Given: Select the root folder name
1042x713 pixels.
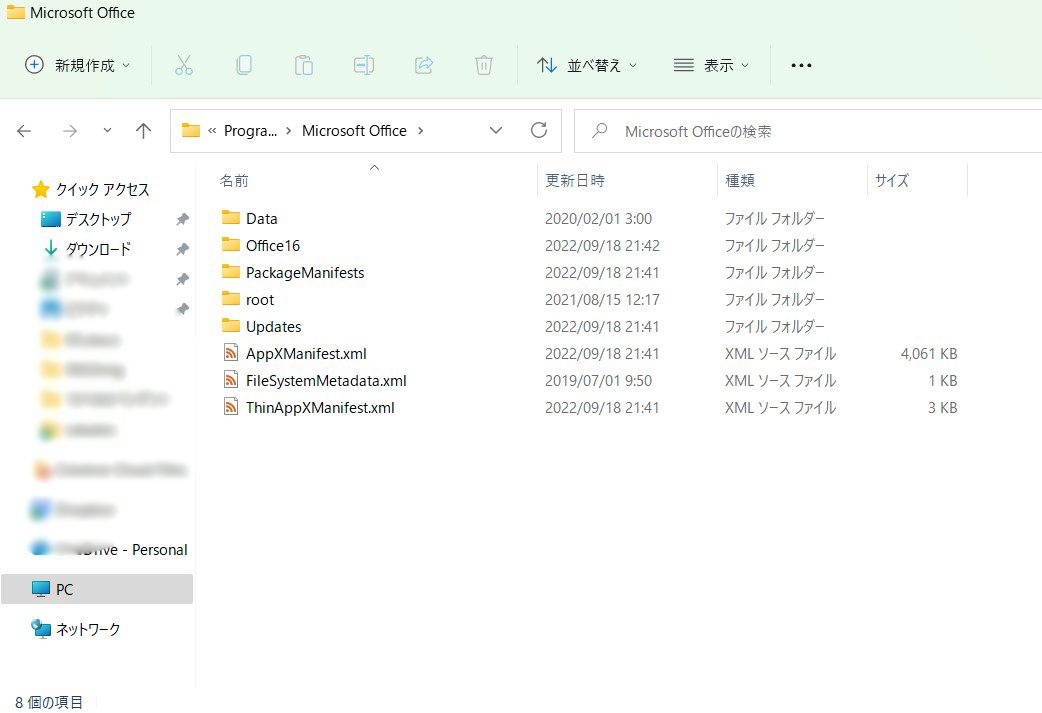Looking at the screenshot, I should pos(260,300).
